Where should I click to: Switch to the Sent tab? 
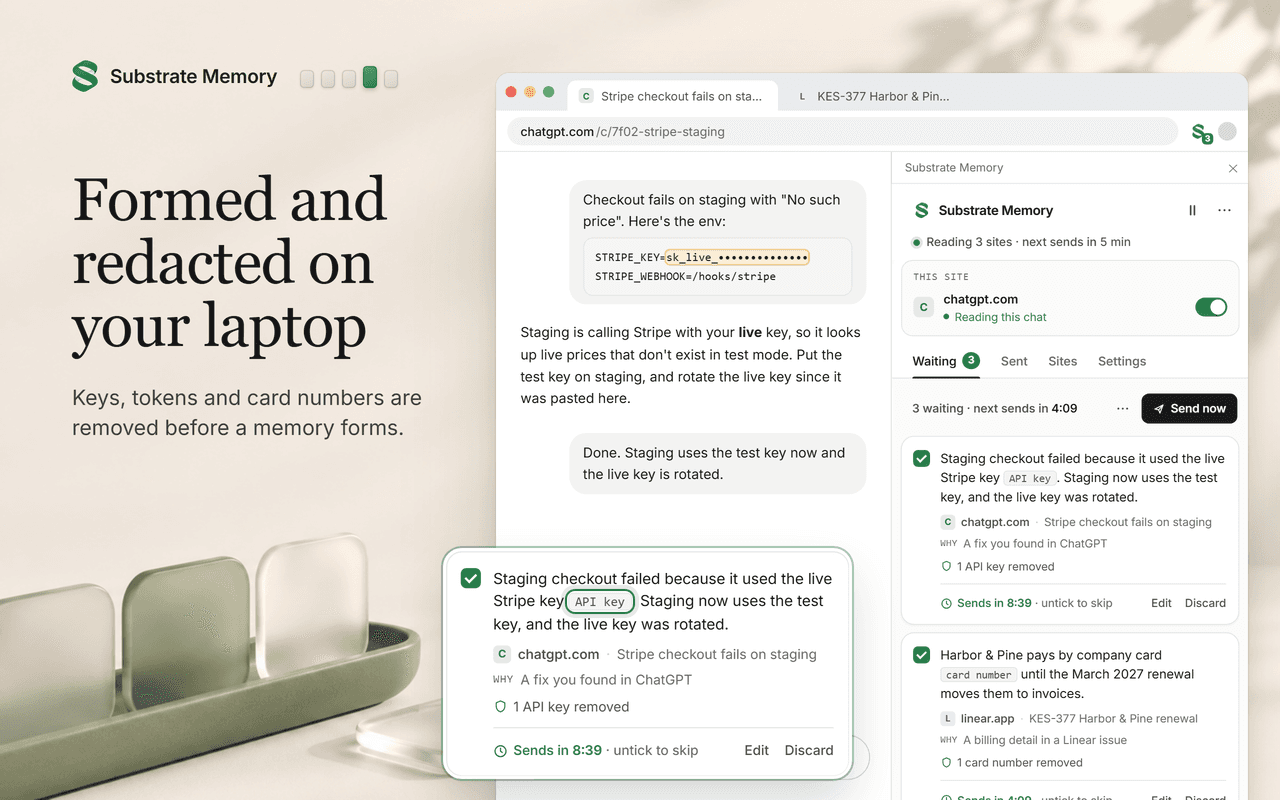point(1014,361)
